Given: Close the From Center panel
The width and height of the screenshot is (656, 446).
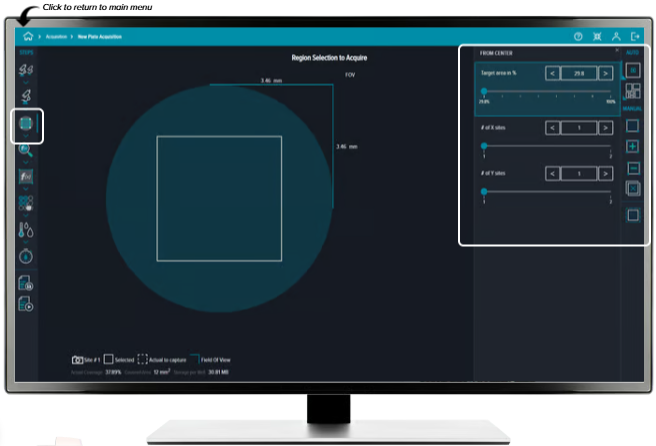Looking at the screenshot, I should coord(617,50).
